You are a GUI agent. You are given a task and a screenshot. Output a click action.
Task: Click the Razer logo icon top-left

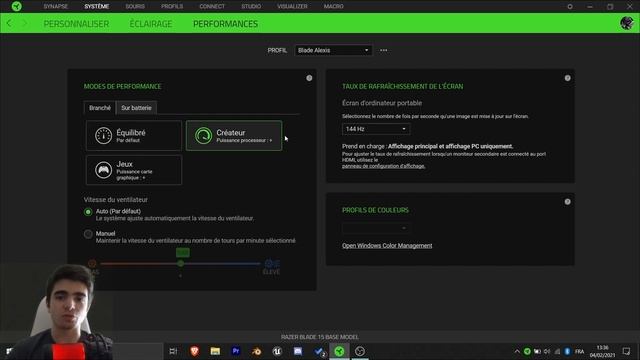point(16,6)
